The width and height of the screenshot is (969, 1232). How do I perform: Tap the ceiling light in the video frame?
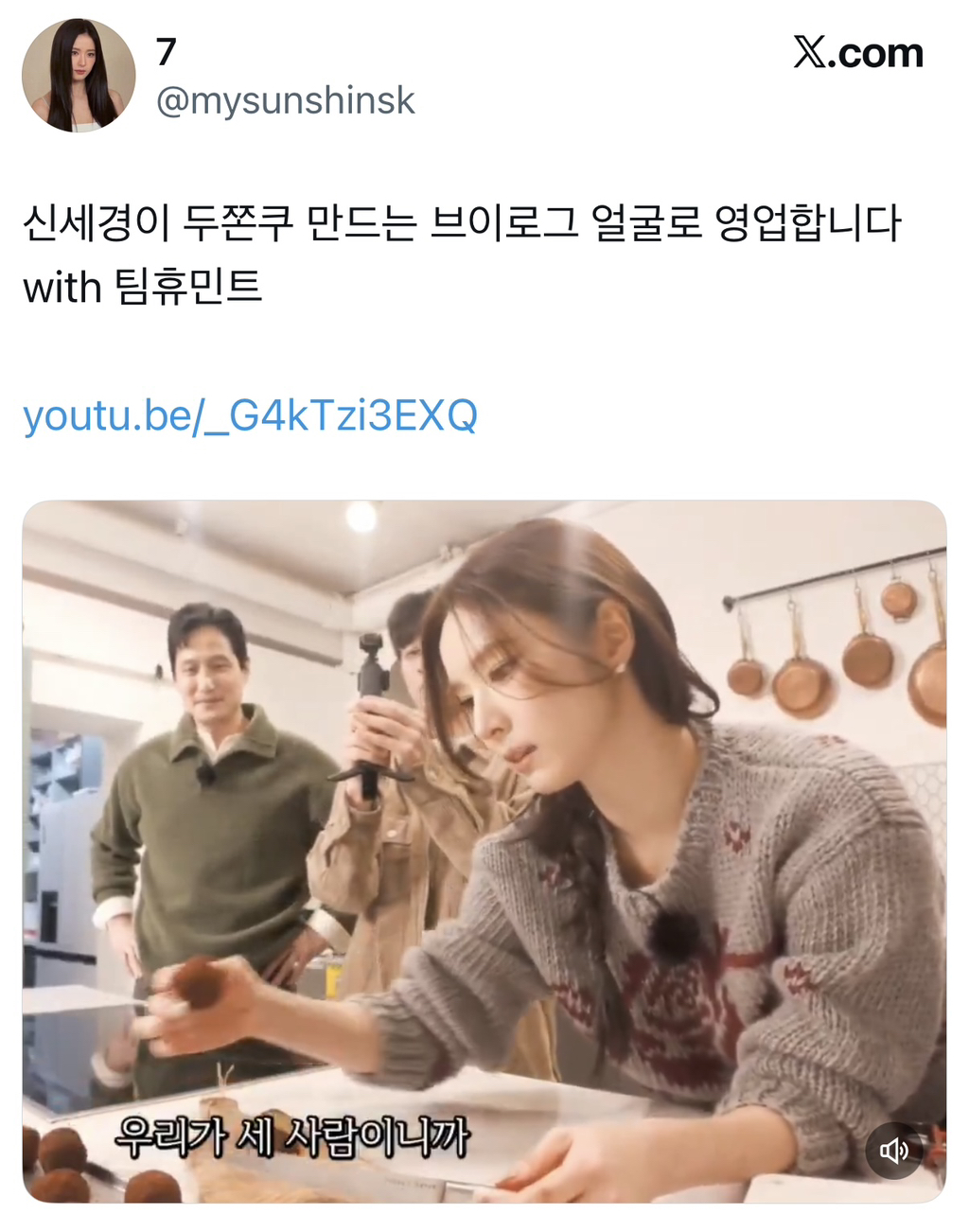coord(361,517)
